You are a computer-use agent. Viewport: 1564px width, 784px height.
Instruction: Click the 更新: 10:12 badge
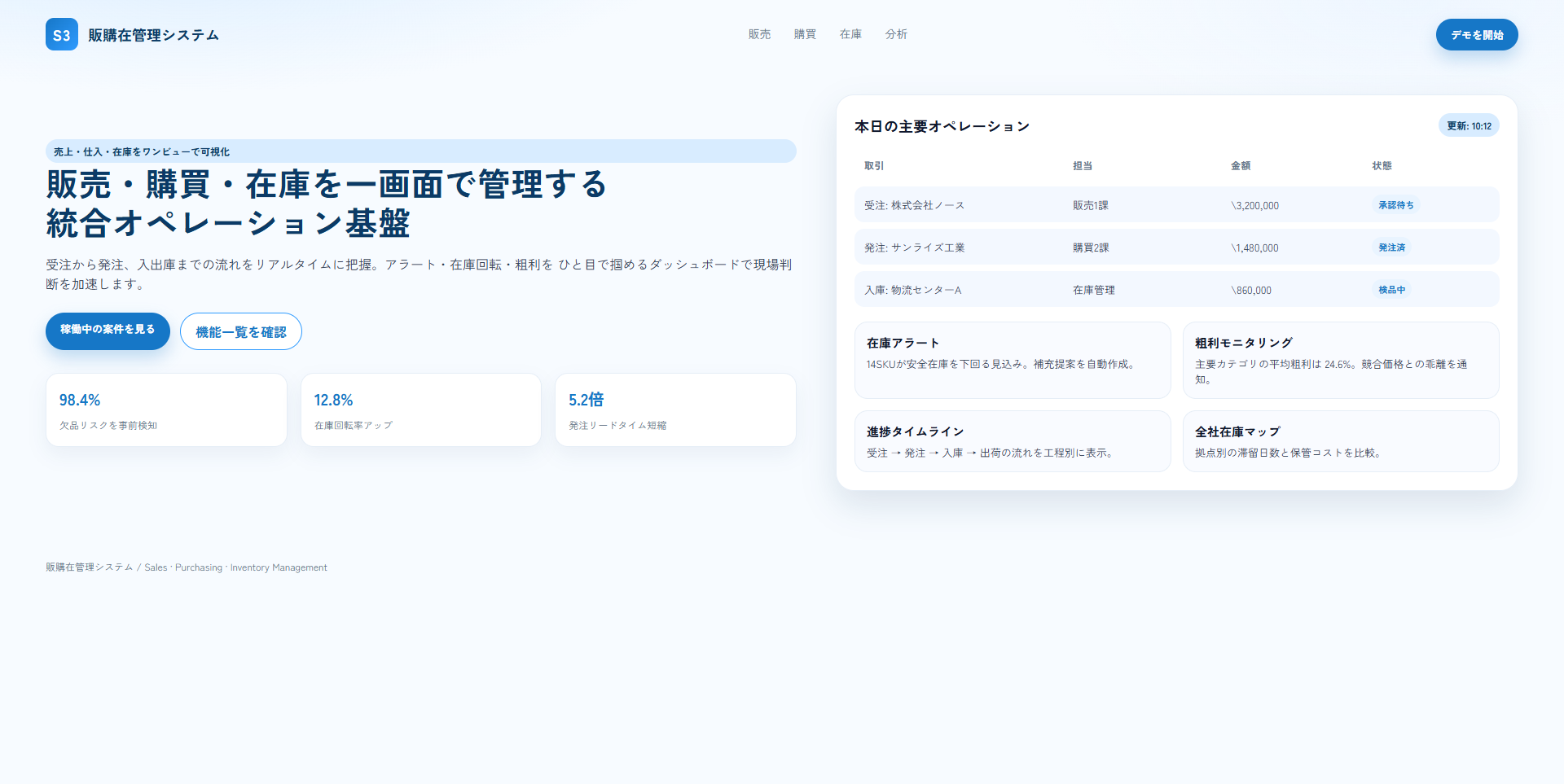pos(1468,126)
